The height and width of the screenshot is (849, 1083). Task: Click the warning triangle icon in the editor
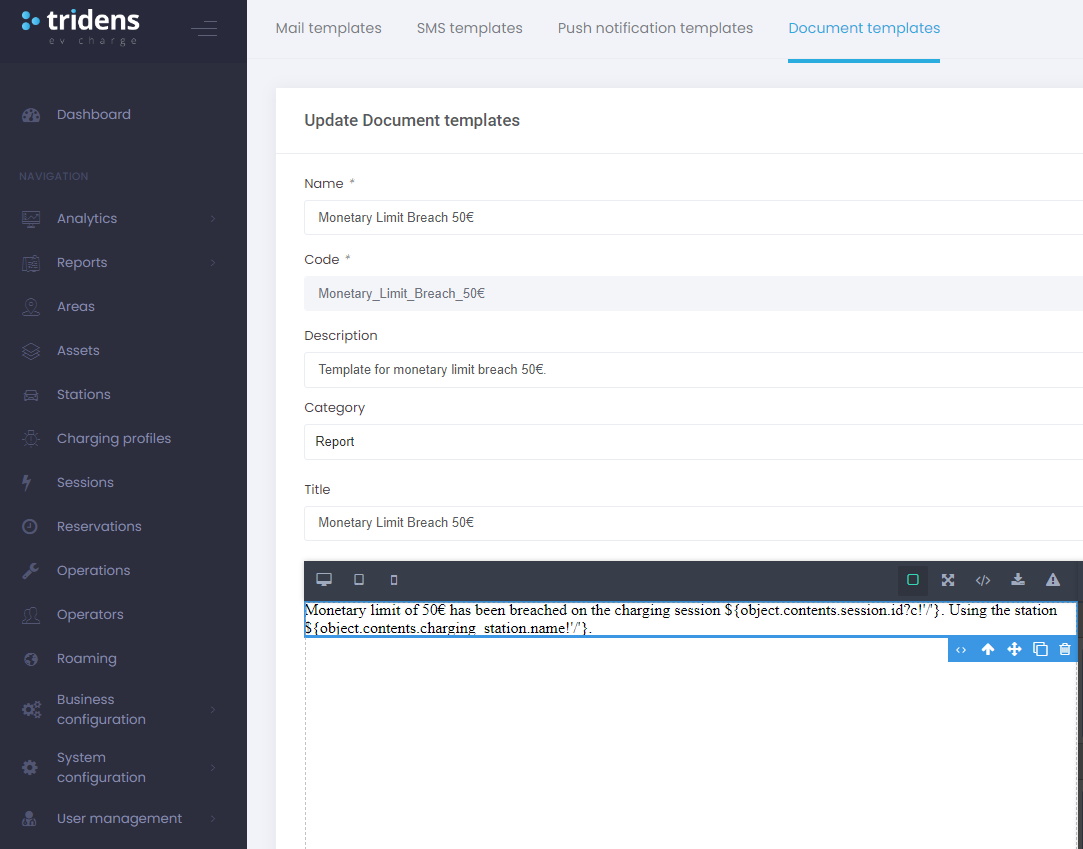click(1052, 579)
